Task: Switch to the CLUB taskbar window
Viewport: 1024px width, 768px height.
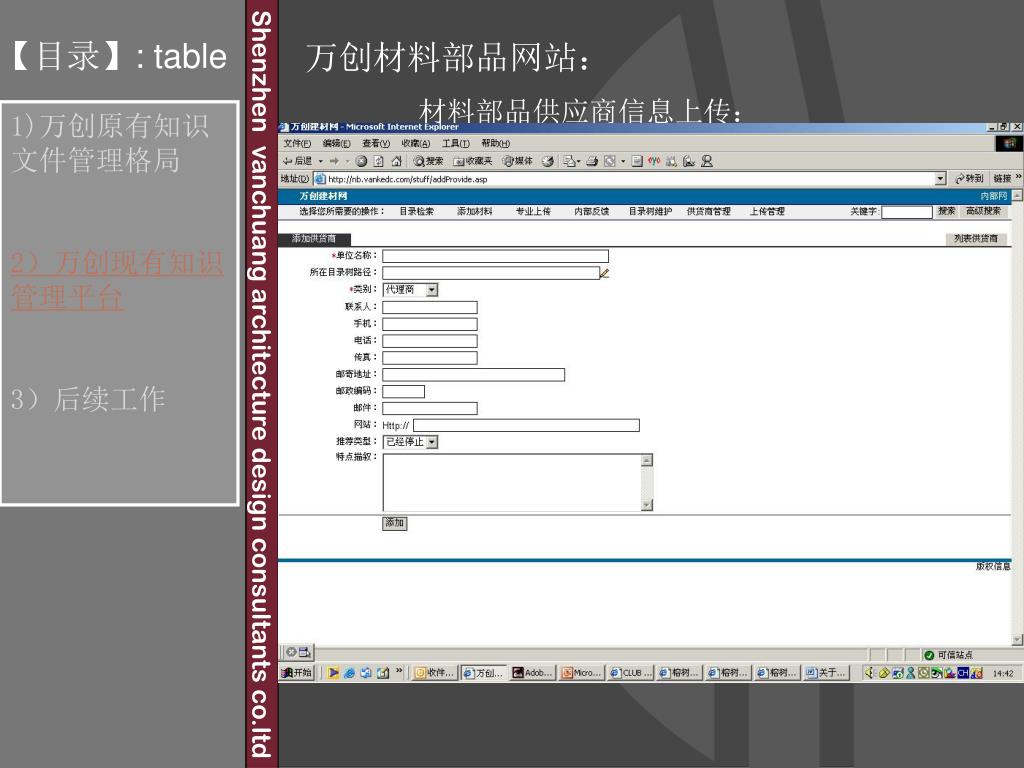Action: pyautogui.click(x=631, y=673)
